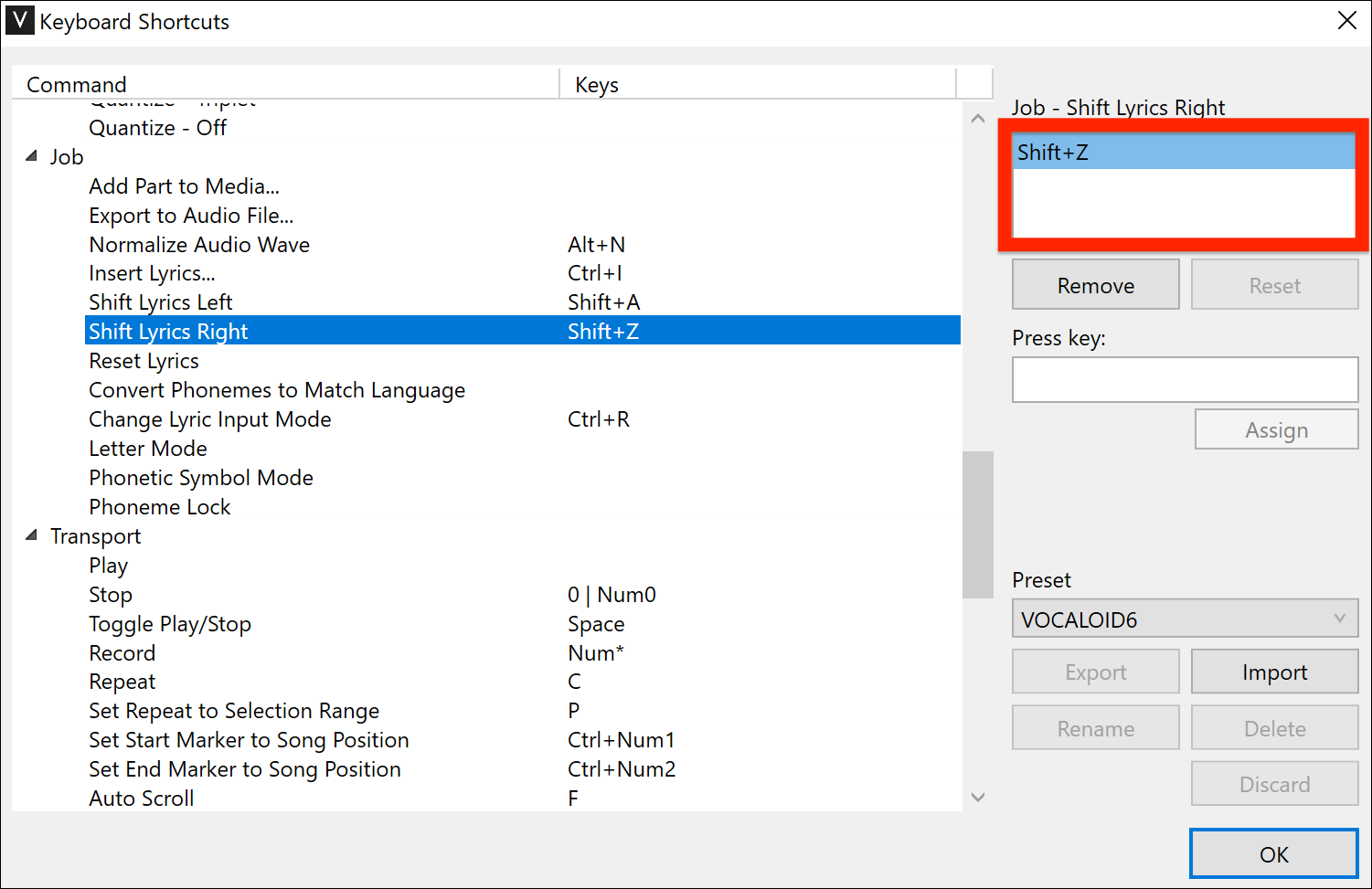Viewport: 1372px width, 889px height.
Task: Select the Toggle Play/Stop command
Action: [170, 623]
